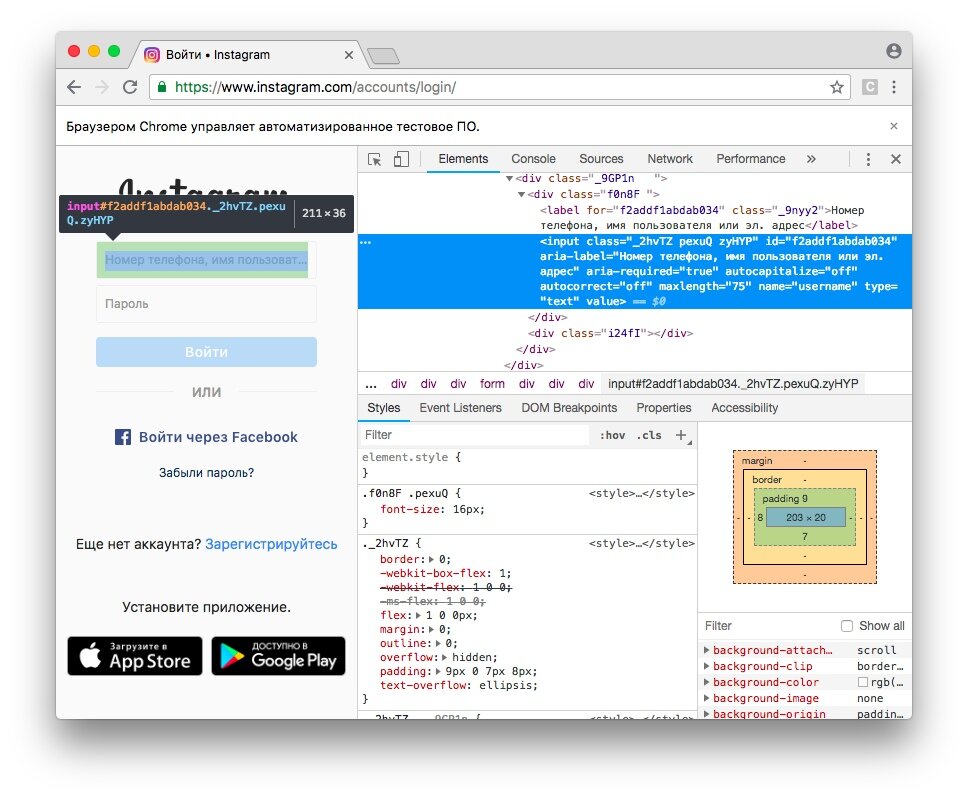This screenshot has height=799, width=968.
Task: Open the Apple App Store badge
Action: click(135, 656)
